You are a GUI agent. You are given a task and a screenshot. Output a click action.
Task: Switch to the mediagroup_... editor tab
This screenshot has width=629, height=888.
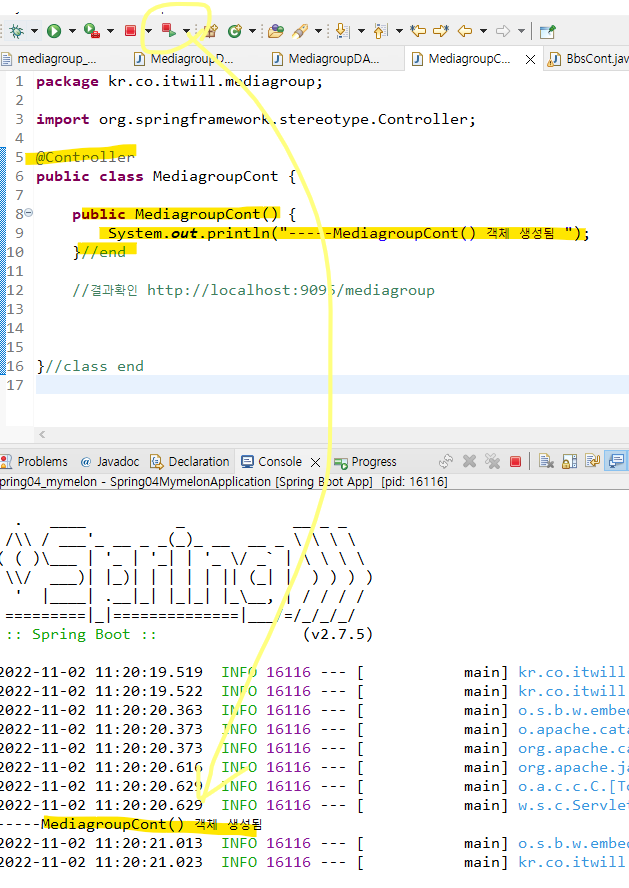click(50, 58)
